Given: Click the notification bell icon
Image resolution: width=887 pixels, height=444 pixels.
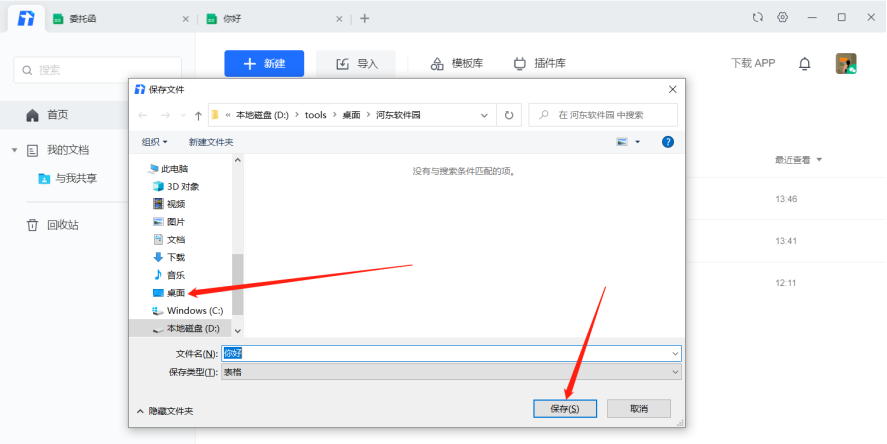Looking at the screenshot, I should coord(804,64).
